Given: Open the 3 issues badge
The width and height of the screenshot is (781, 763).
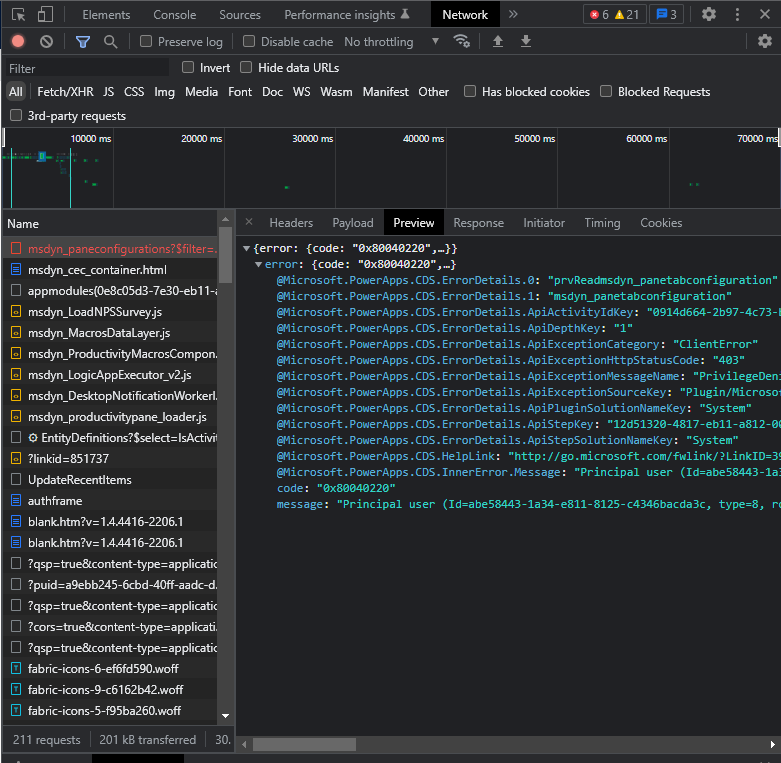Looking at the screenshot, I should click(x=667, y=14).
